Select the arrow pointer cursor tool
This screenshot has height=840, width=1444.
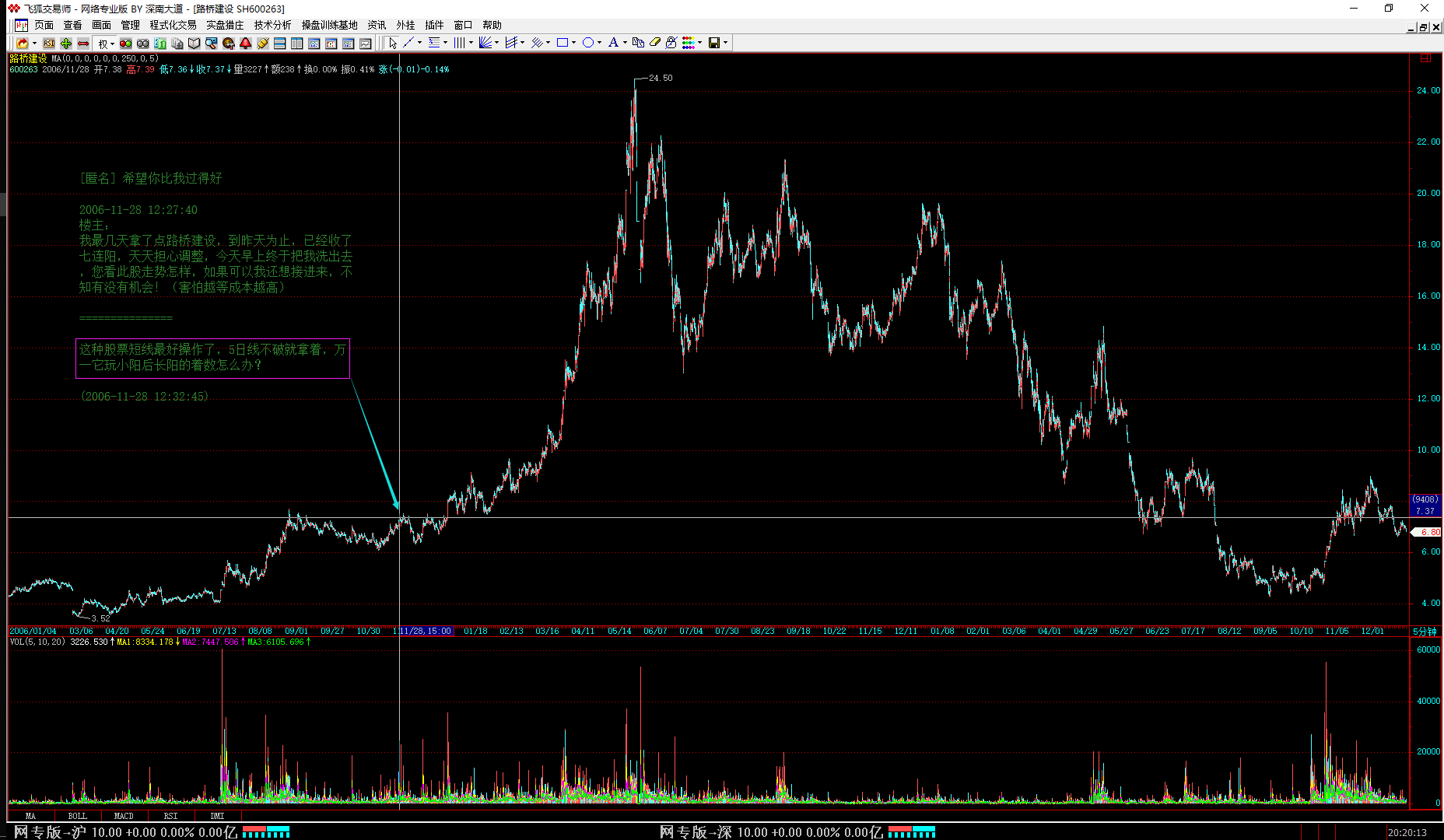click(x=393, y=44)
